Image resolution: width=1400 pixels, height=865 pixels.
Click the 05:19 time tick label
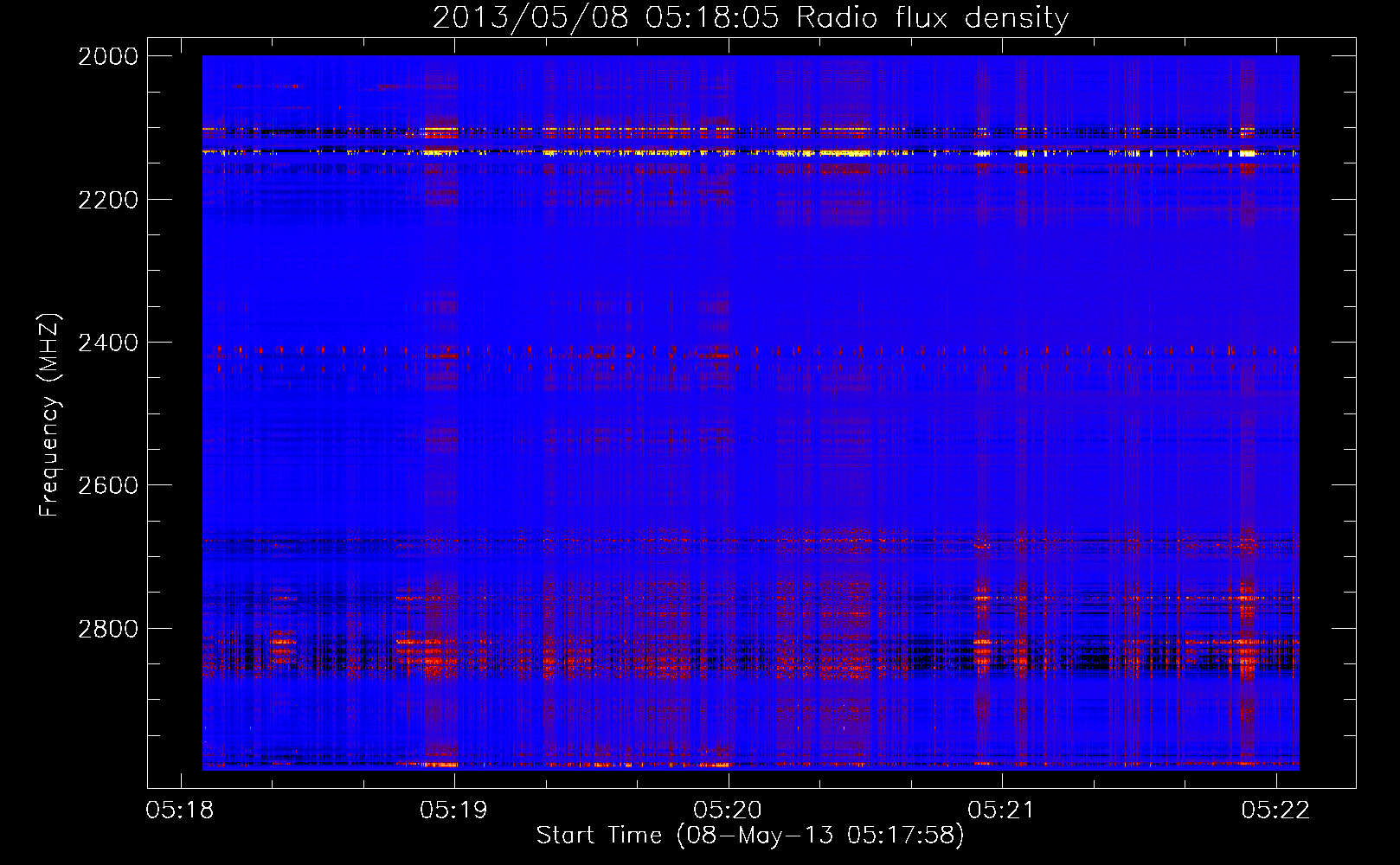tap(454, 810)
